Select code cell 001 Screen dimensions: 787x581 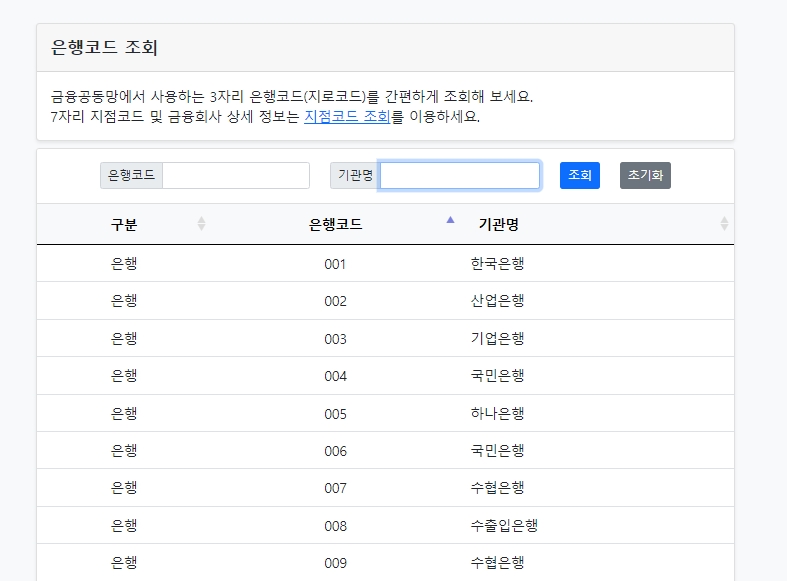pos(335,264)
